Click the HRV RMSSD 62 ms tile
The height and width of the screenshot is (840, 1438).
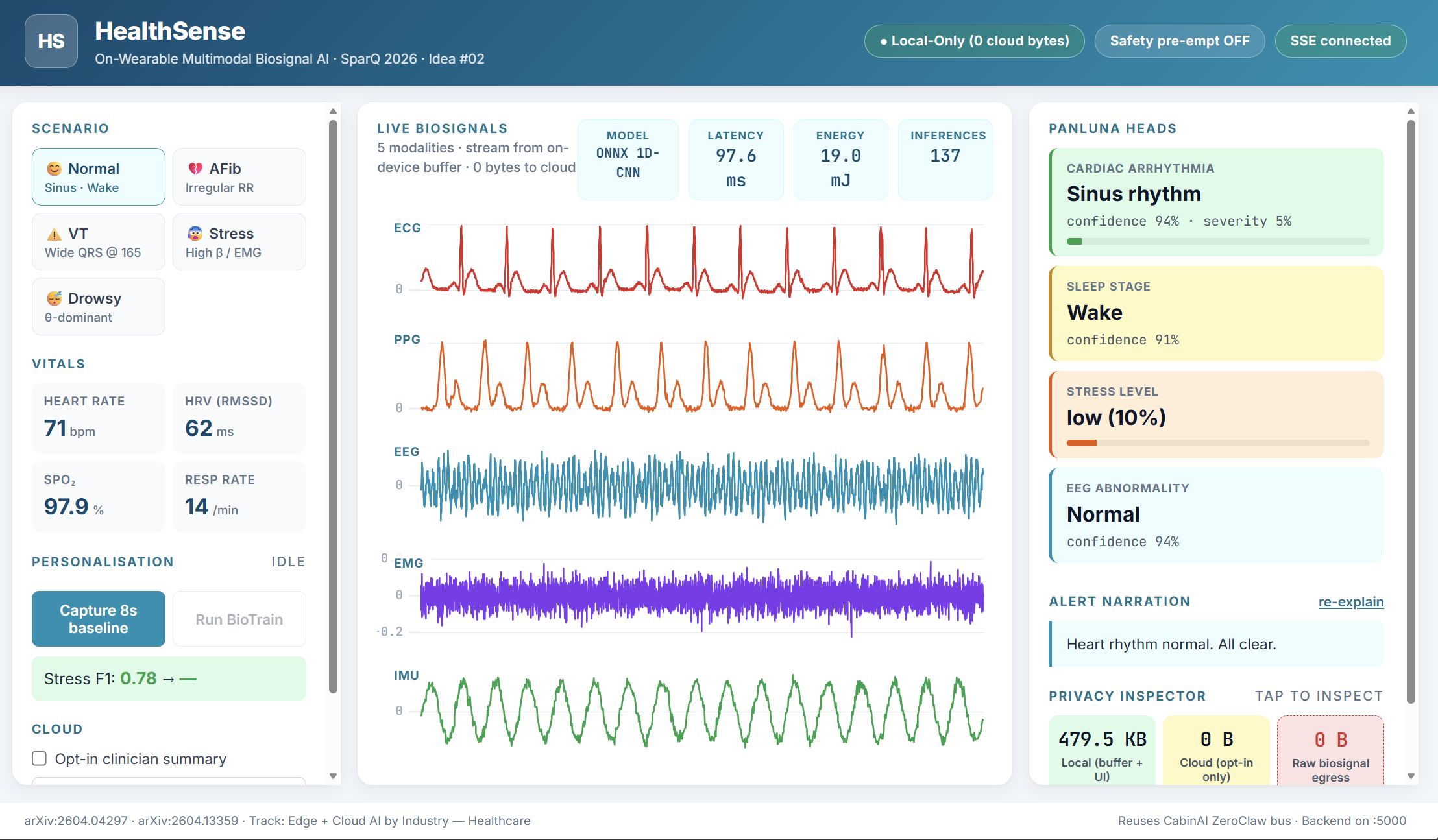(x=239, y=418)
